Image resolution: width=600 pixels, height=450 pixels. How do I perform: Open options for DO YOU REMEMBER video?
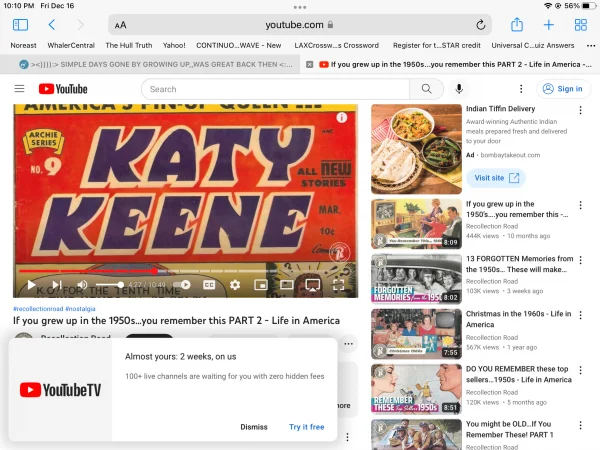coord(580,370)
